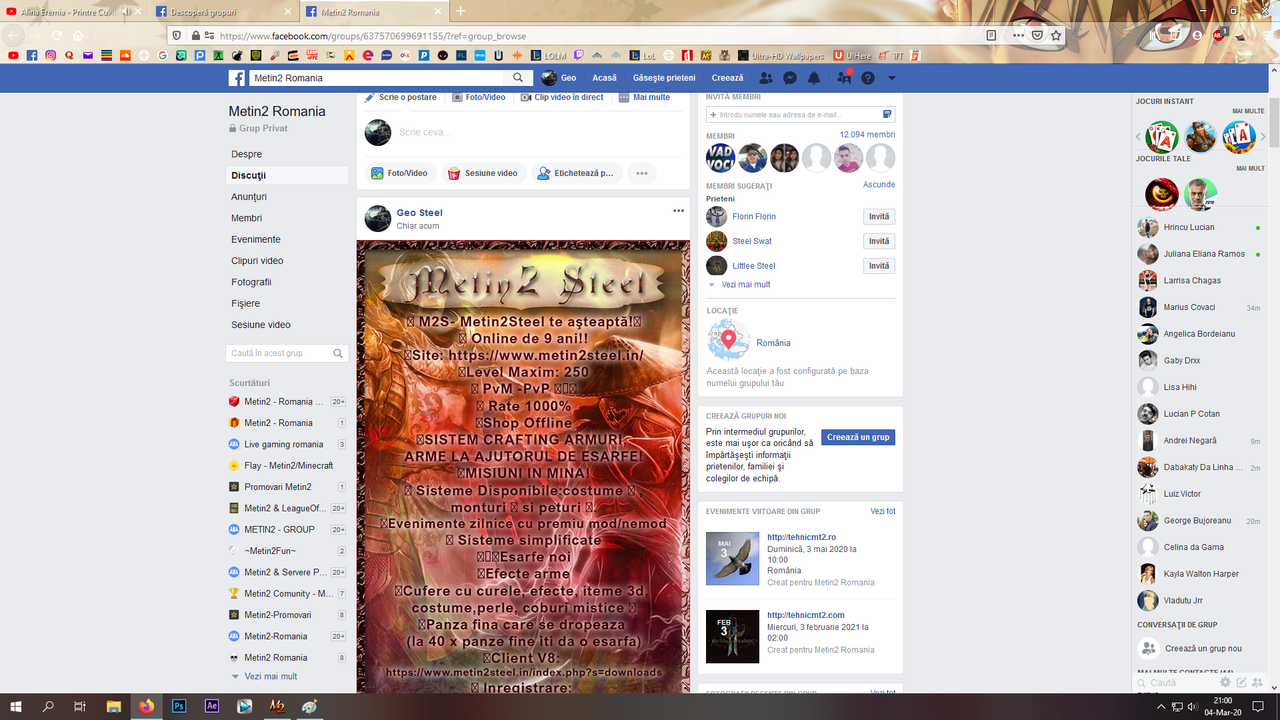Click the search magnifier button in Facebook header
1280x720 pixels.
518,78
